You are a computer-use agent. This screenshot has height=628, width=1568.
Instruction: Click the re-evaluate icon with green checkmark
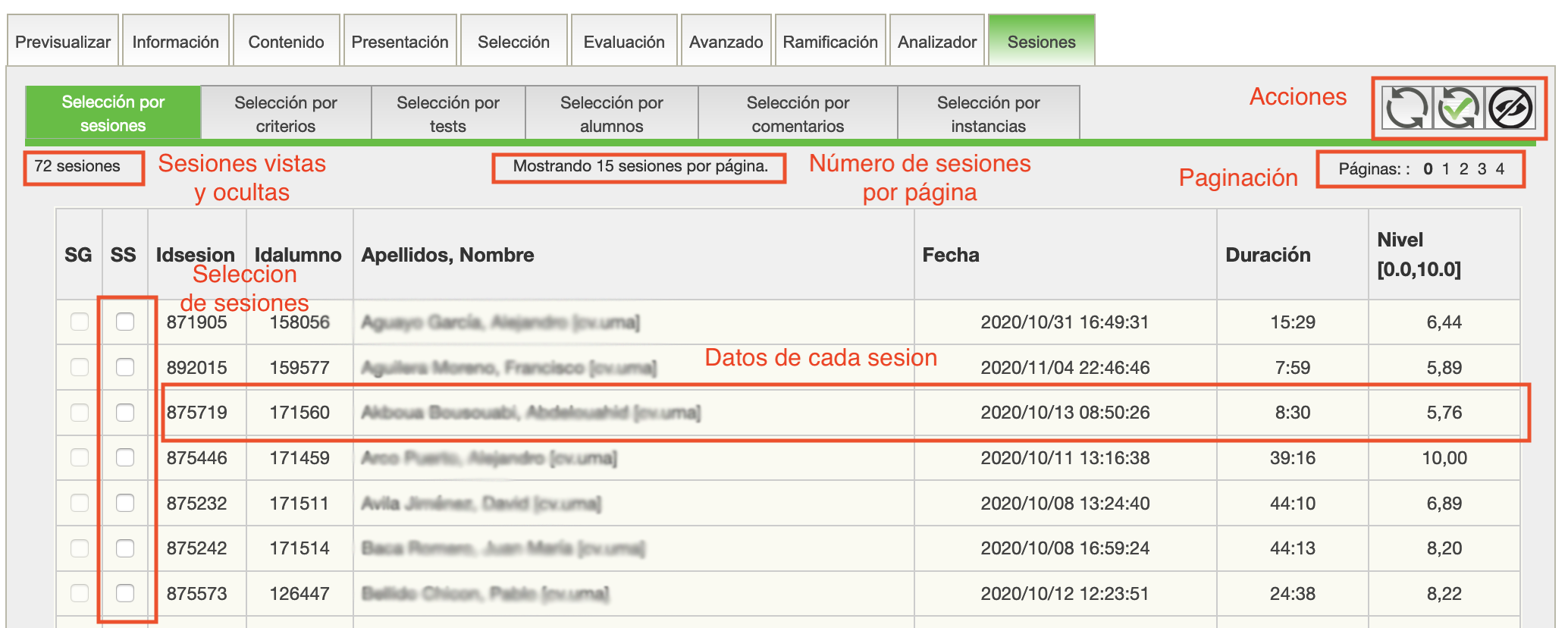click(1458, 109)
